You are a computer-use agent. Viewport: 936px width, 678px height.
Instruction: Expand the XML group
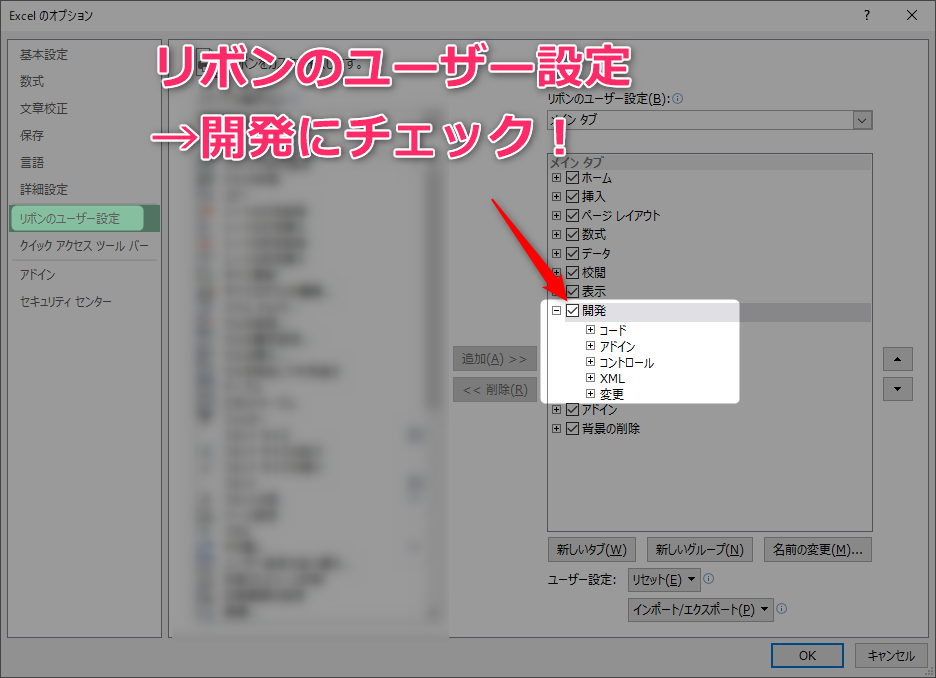pos(590,378)
